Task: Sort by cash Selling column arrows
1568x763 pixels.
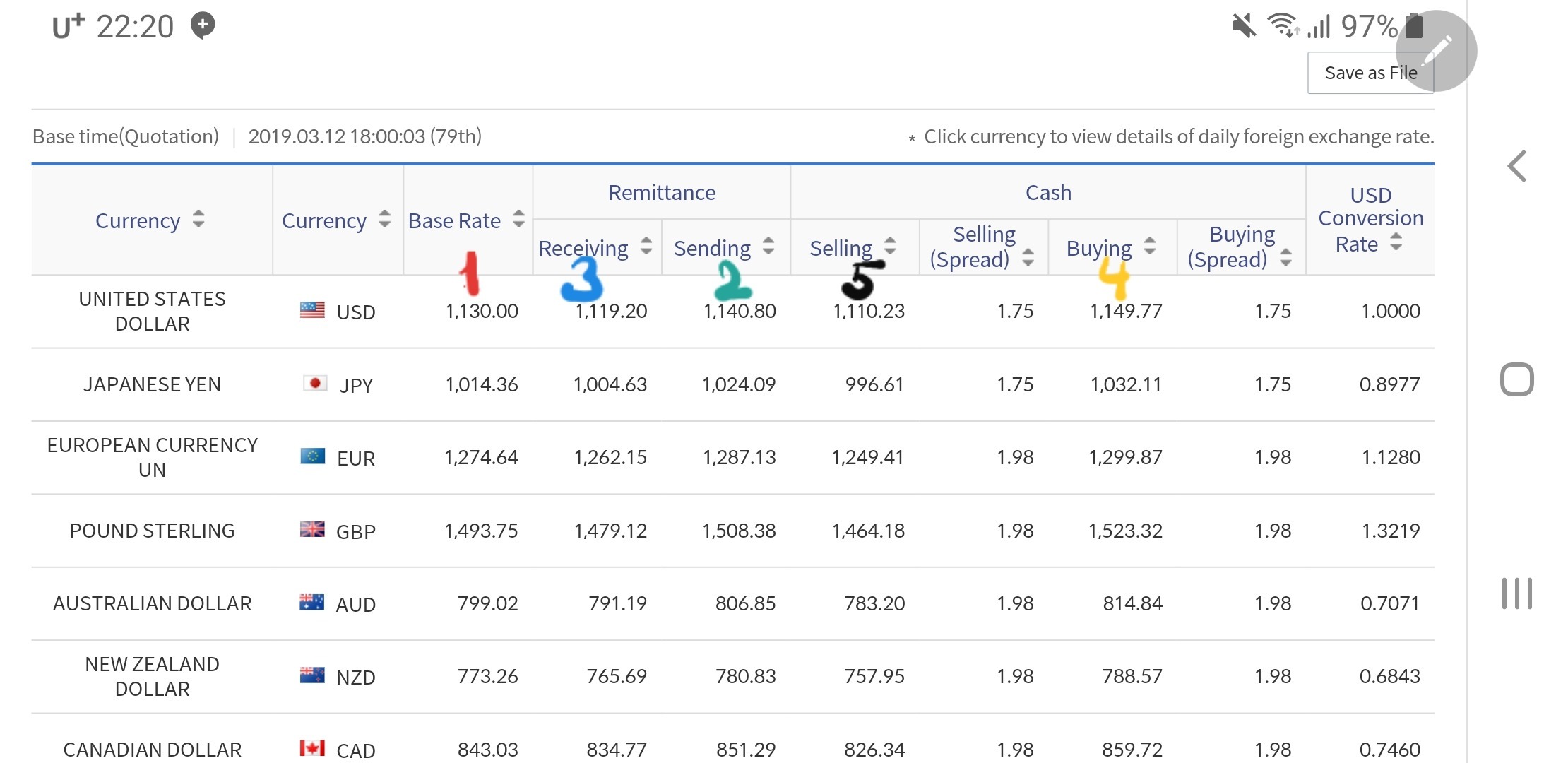Action: 890,247
